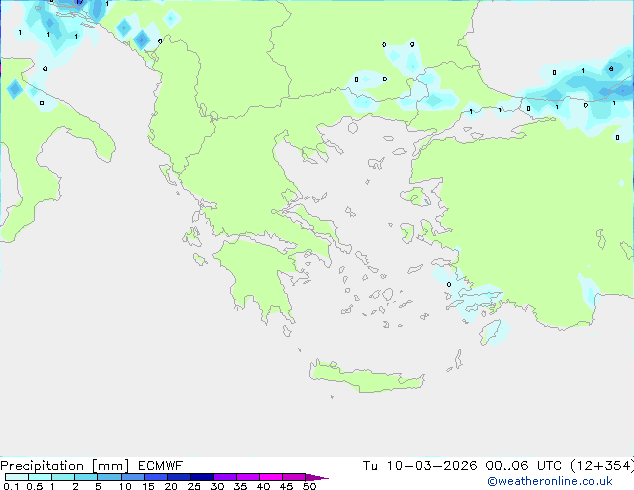This screenshot has width=634, height=490.
Task: Click the '50' legend scale label
Action: (310, 486)
